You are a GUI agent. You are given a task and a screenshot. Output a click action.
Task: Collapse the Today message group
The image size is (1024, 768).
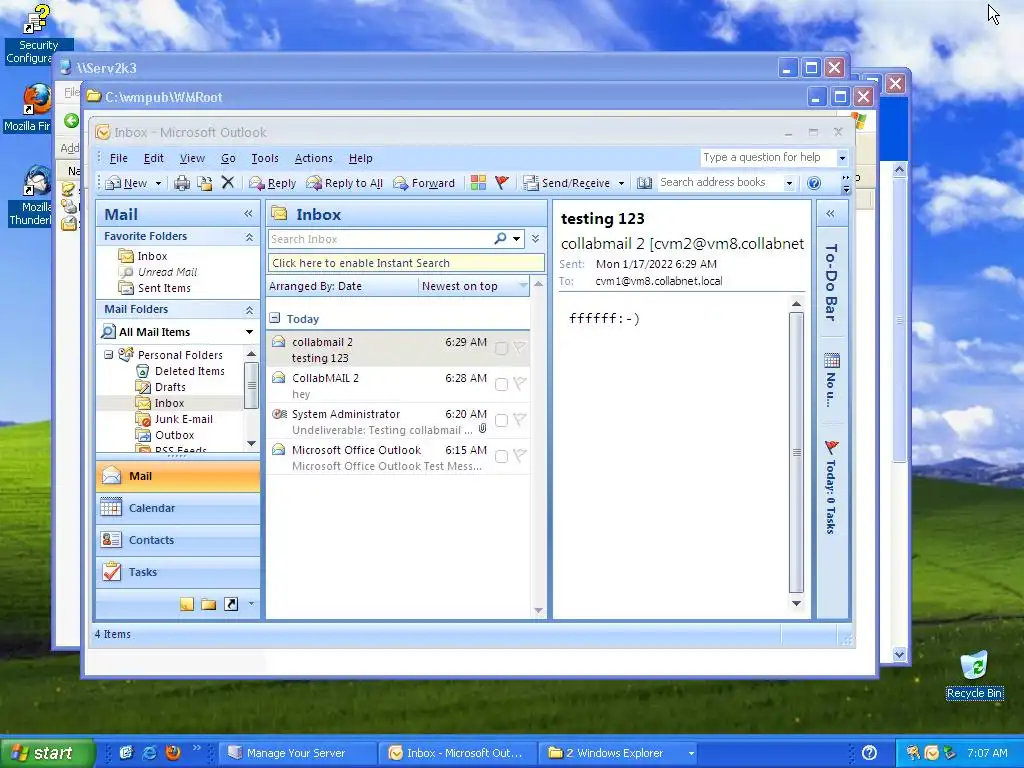(275, 318)
